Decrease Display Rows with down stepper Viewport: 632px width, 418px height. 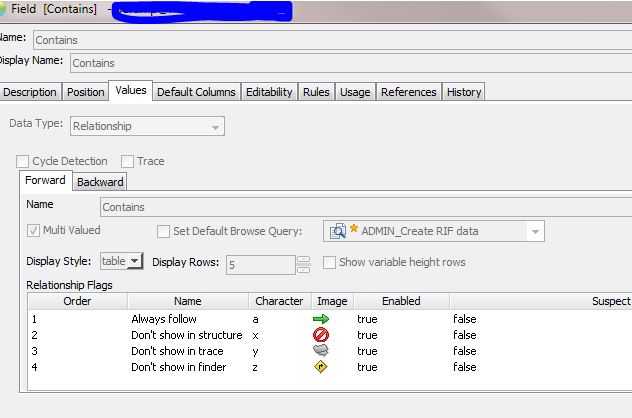(304, 270)
